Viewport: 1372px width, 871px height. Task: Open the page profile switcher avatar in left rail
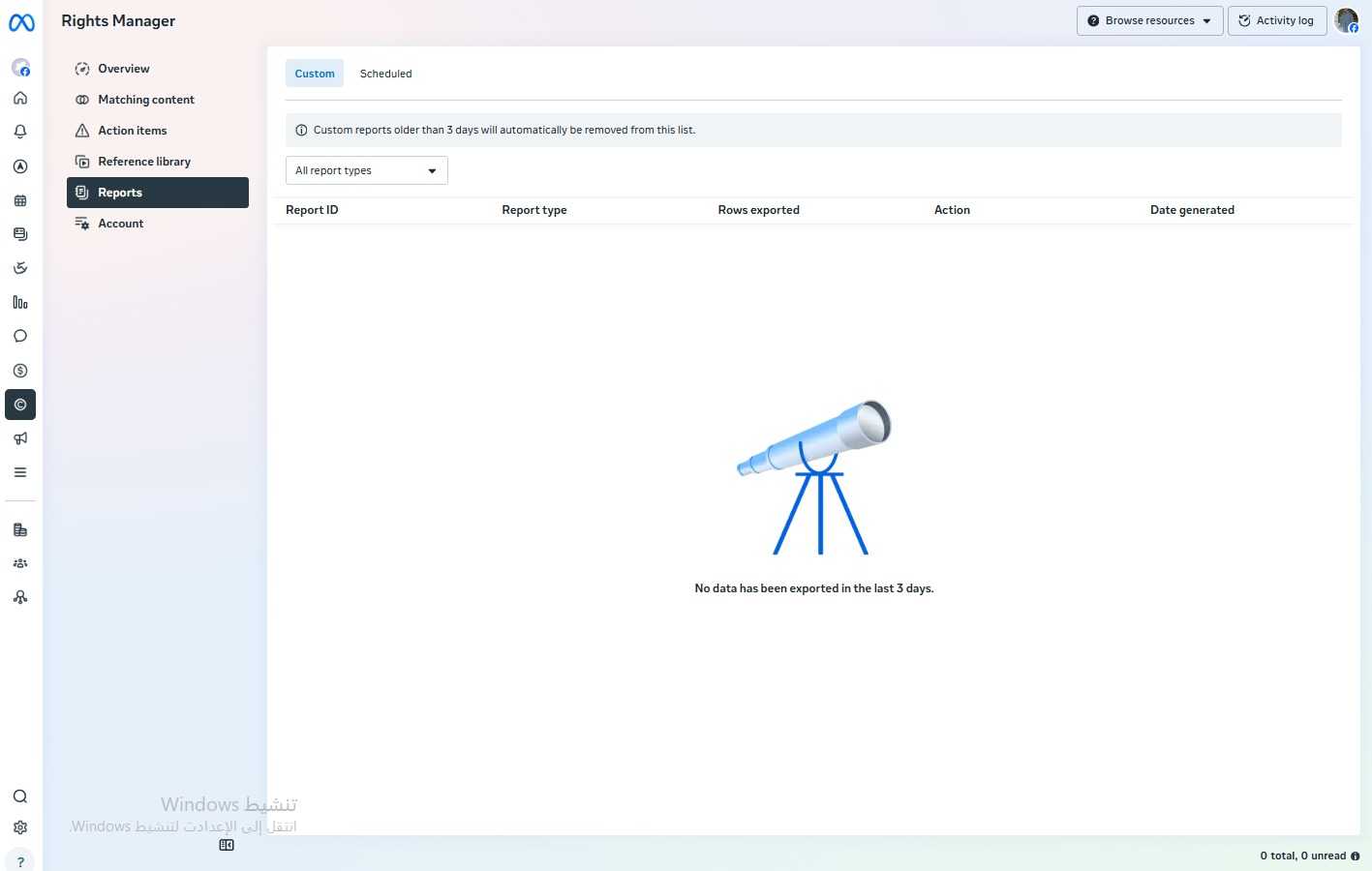(20, 68)
